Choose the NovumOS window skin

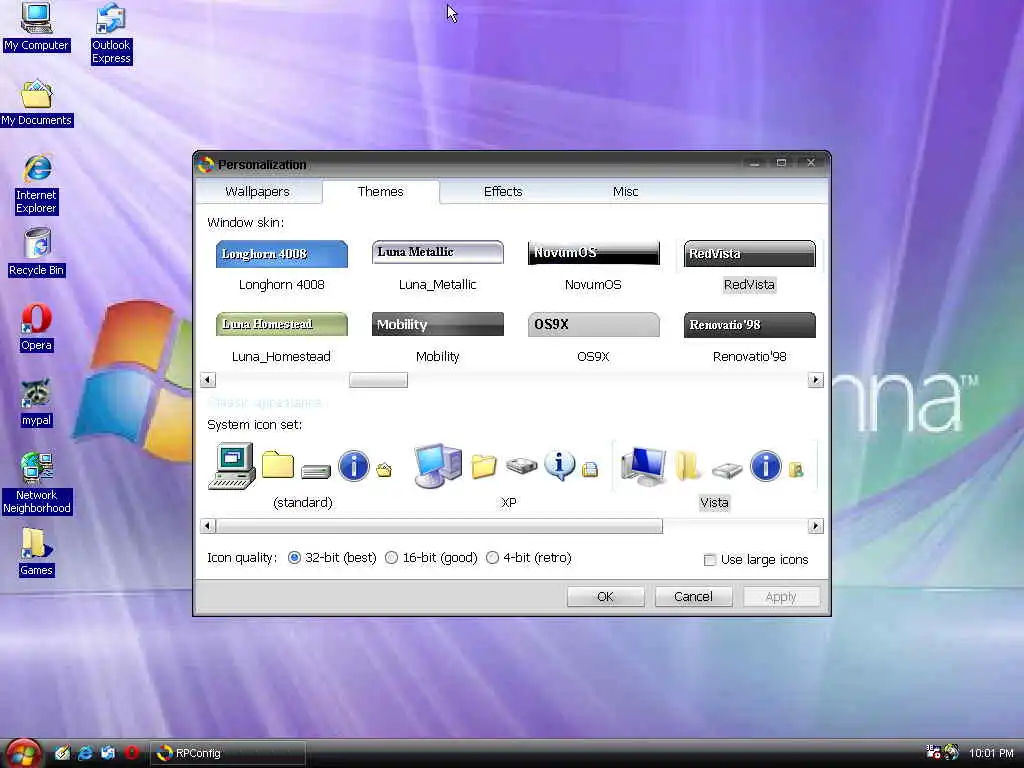594,253
